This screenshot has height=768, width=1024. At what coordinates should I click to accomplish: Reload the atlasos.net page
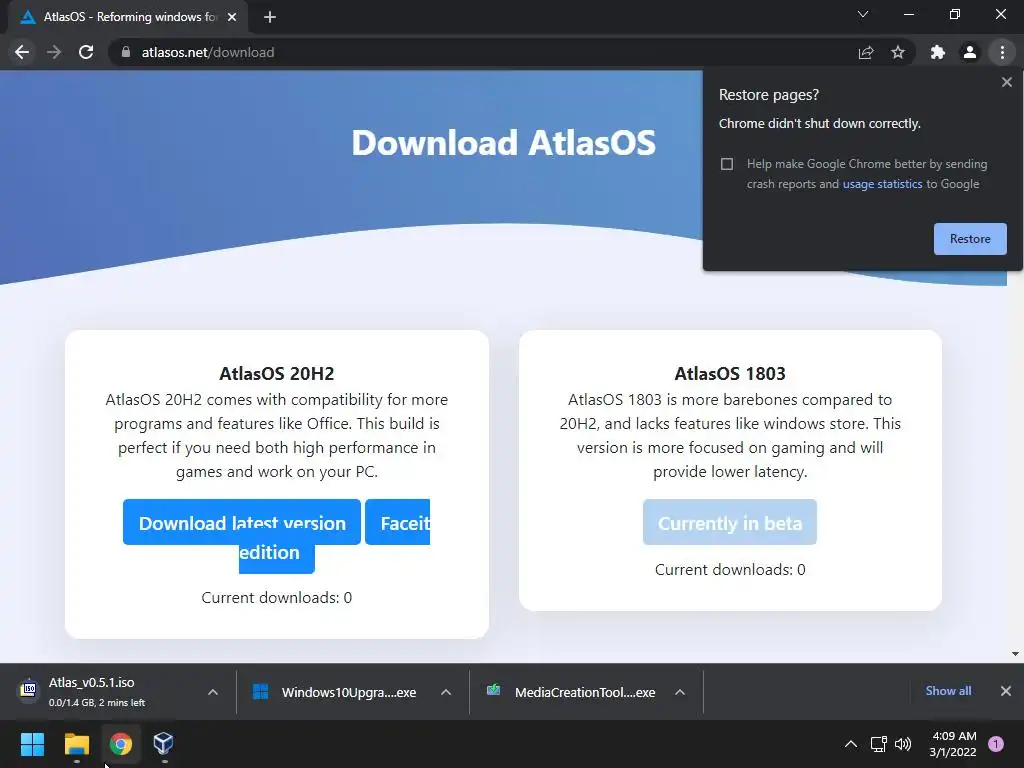pos(86,52)
